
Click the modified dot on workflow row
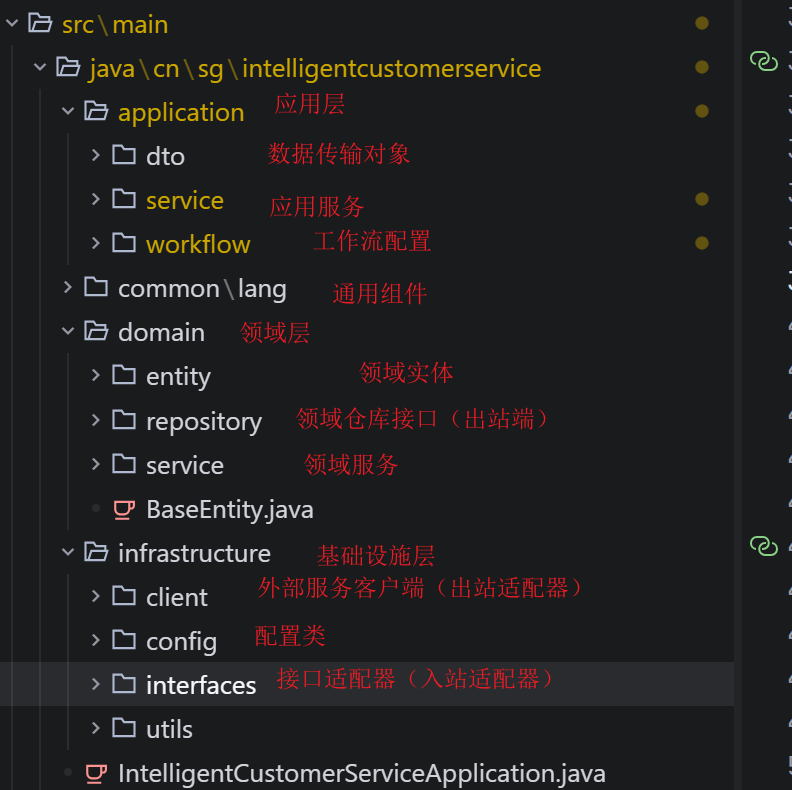(x=702, y=243)
